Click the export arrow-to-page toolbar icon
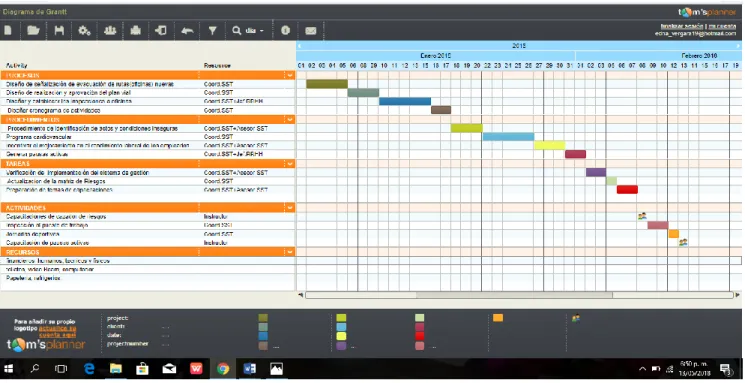This screenshot has height=383, width=745. pyautogui.click(x=161, y=30)
